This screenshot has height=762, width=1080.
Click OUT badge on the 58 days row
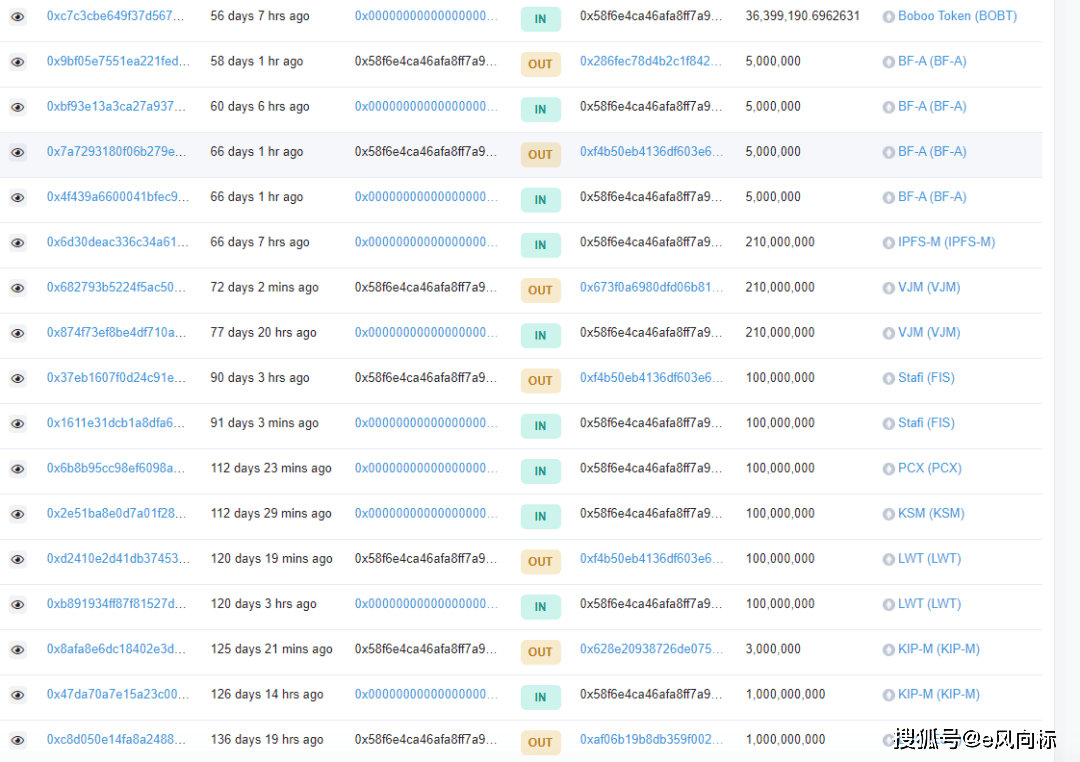tap(541, 64)
